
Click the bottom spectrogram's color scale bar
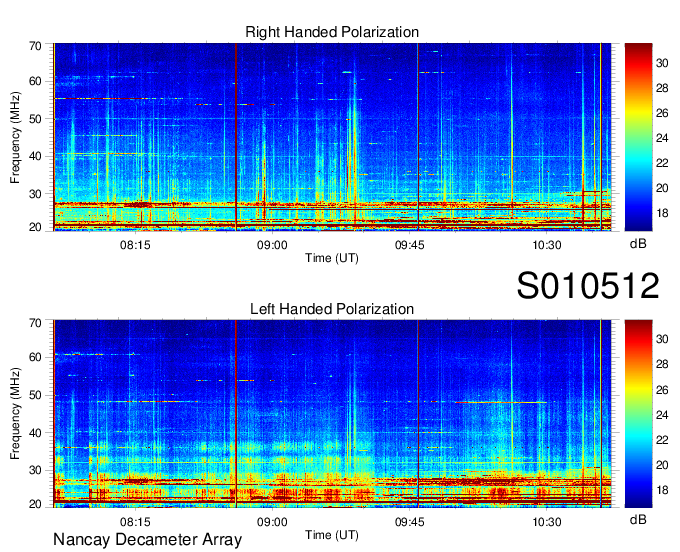click(638, 414)
